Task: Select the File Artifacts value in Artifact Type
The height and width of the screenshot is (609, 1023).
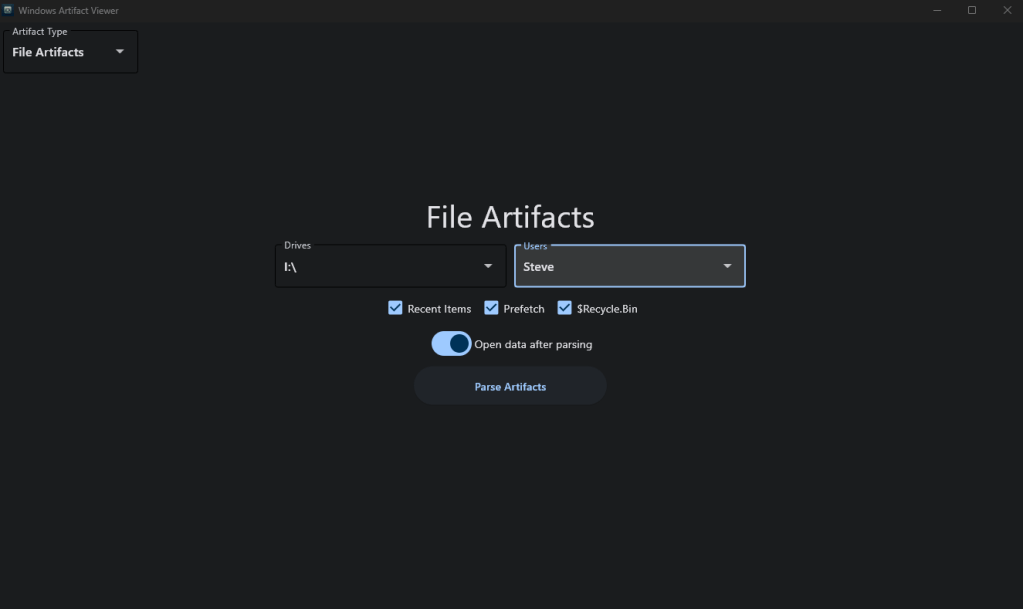Action: pos(48,52)
